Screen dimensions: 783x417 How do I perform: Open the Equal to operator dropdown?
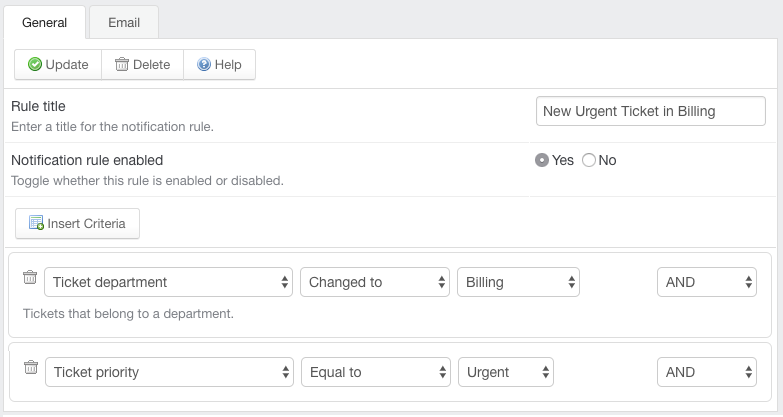point(376,372)
